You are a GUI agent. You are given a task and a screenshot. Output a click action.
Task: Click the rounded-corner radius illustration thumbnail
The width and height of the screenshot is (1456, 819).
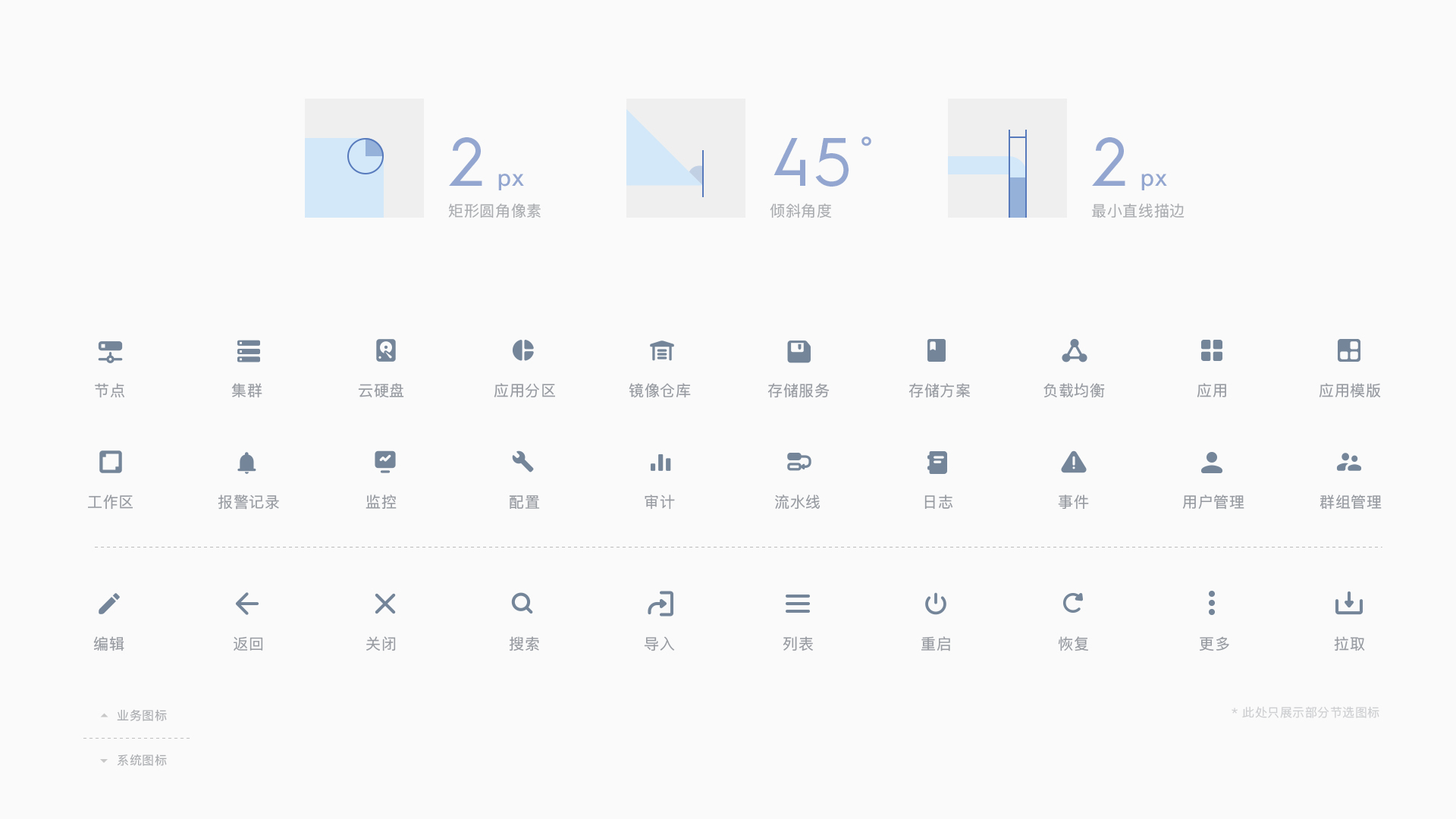point(364,158)
